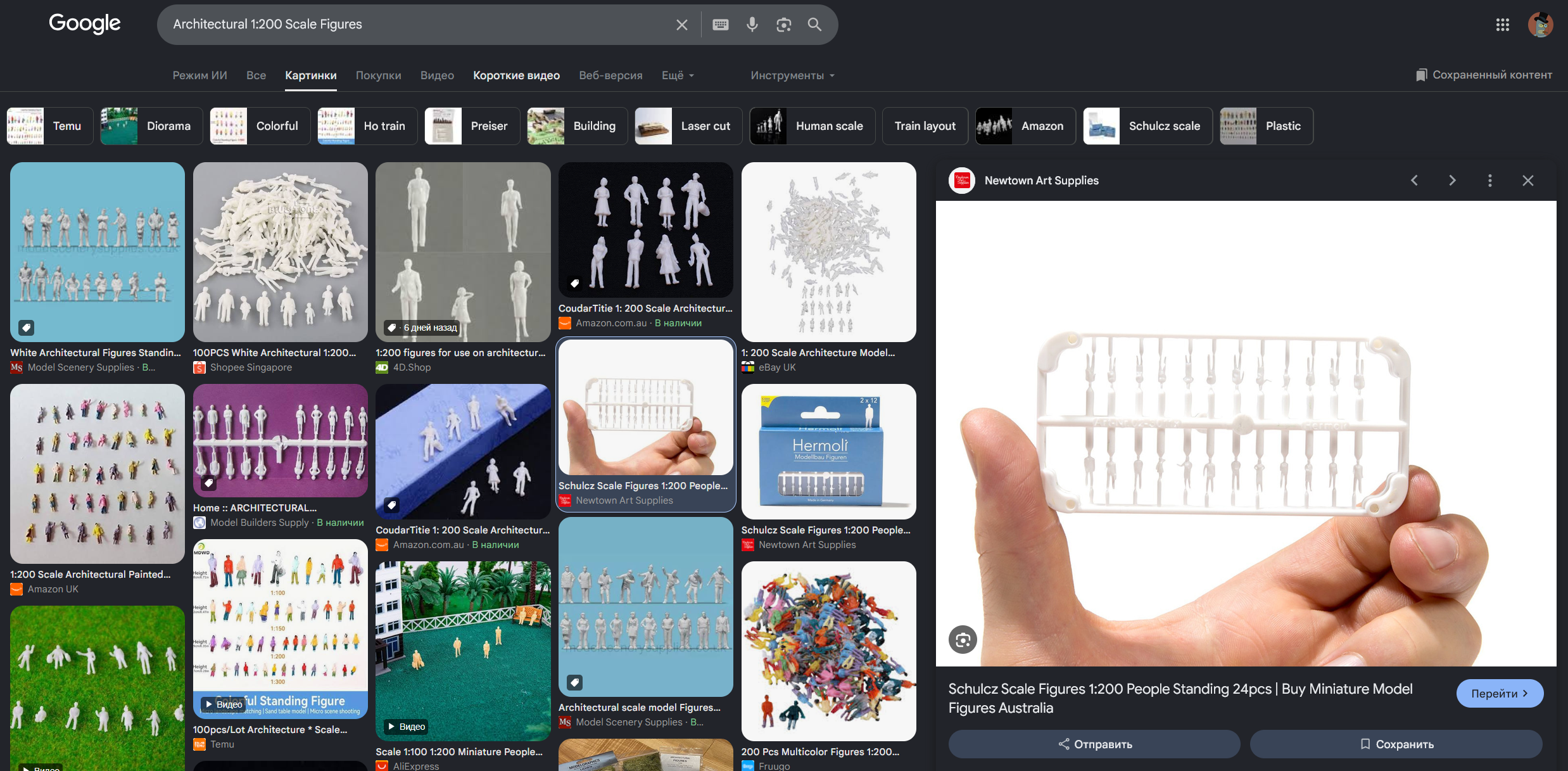
Task: Open the three-dot options in preview panel
Action: pyautogui.click(x=1490, y=181)
